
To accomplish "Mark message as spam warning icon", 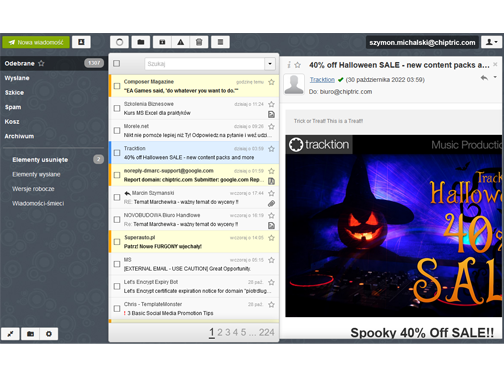I will (x=180, y=42).
